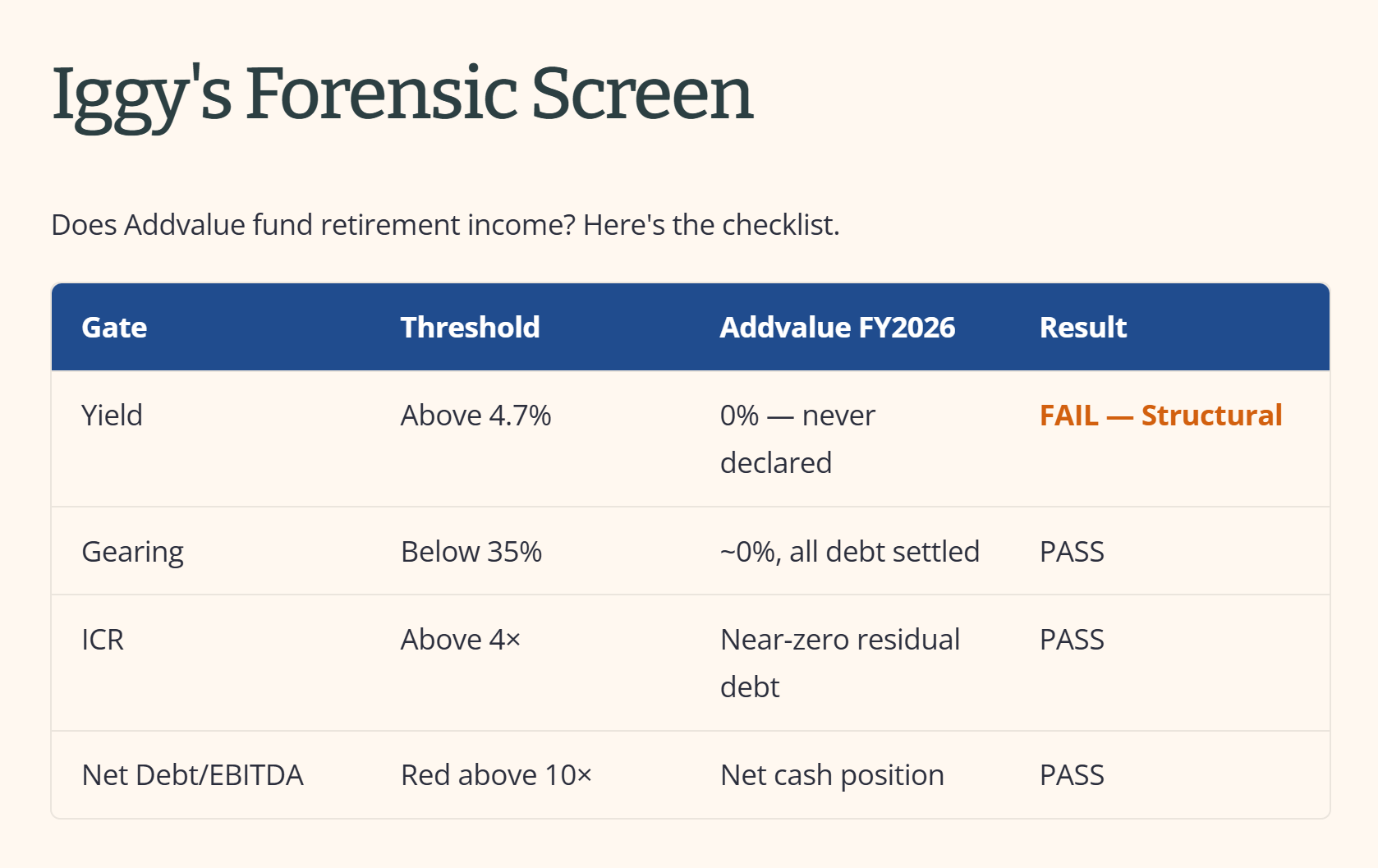This screenshot has width=1378, height=868.
Task: Click the Near-zero residual debt cell
Action: 840,663
